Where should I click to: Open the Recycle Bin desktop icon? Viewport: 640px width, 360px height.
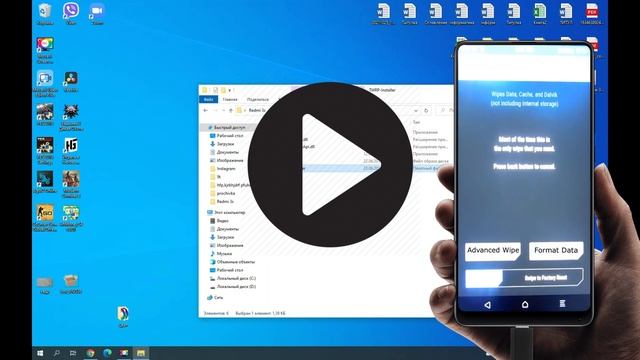click(45, 13)
